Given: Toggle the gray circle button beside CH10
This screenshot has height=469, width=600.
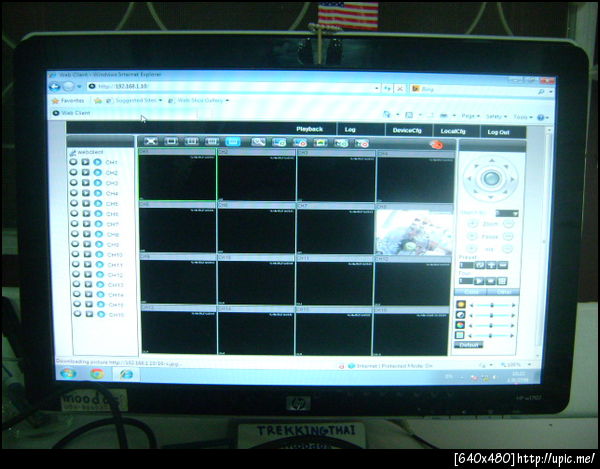Looking at the screenshot, I should click(x=75, y=254).
